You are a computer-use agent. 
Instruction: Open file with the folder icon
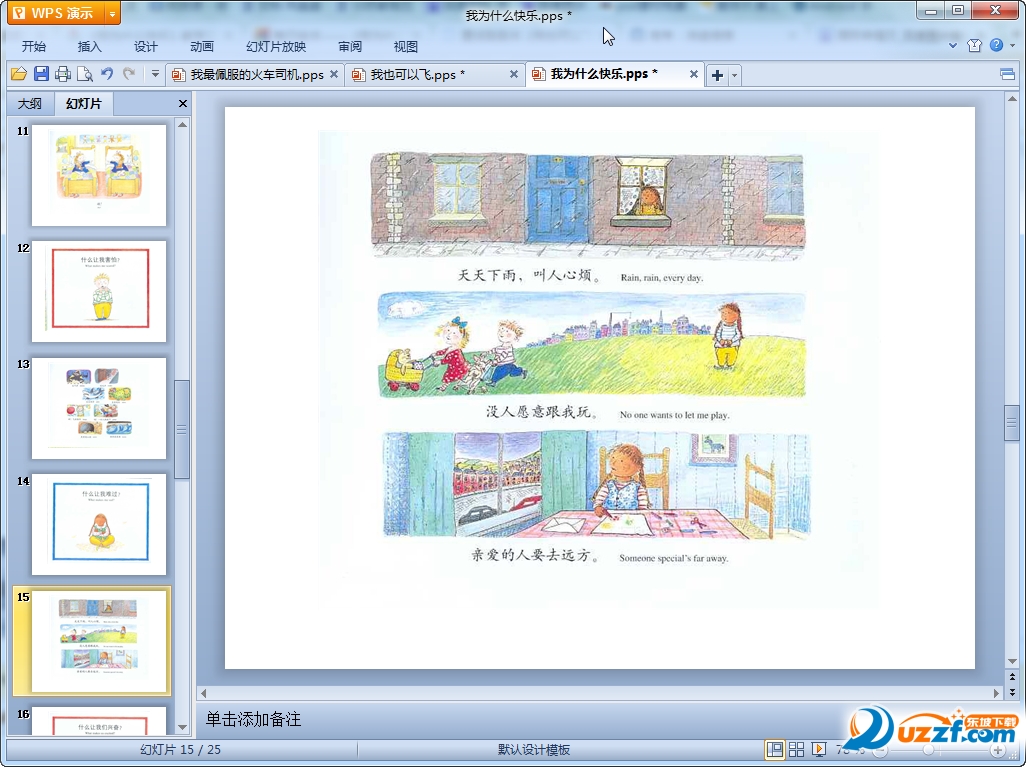click(19, 75)
